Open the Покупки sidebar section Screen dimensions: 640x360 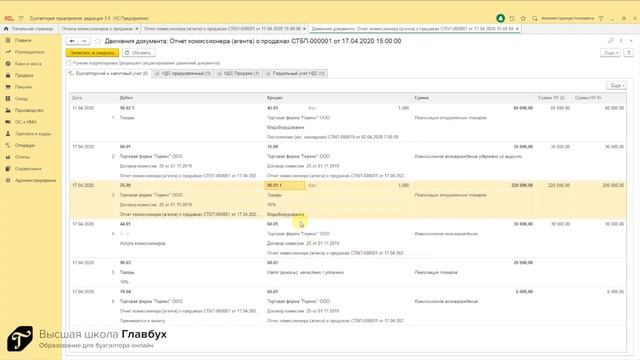23,87
